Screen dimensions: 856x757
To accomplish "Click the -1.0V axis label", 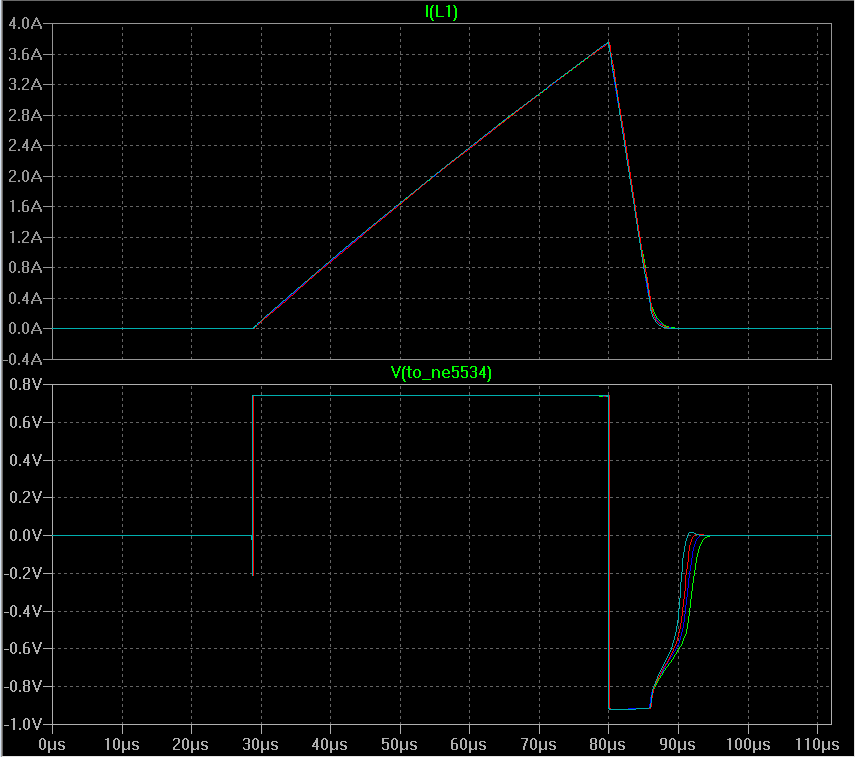I will point(23,724).
